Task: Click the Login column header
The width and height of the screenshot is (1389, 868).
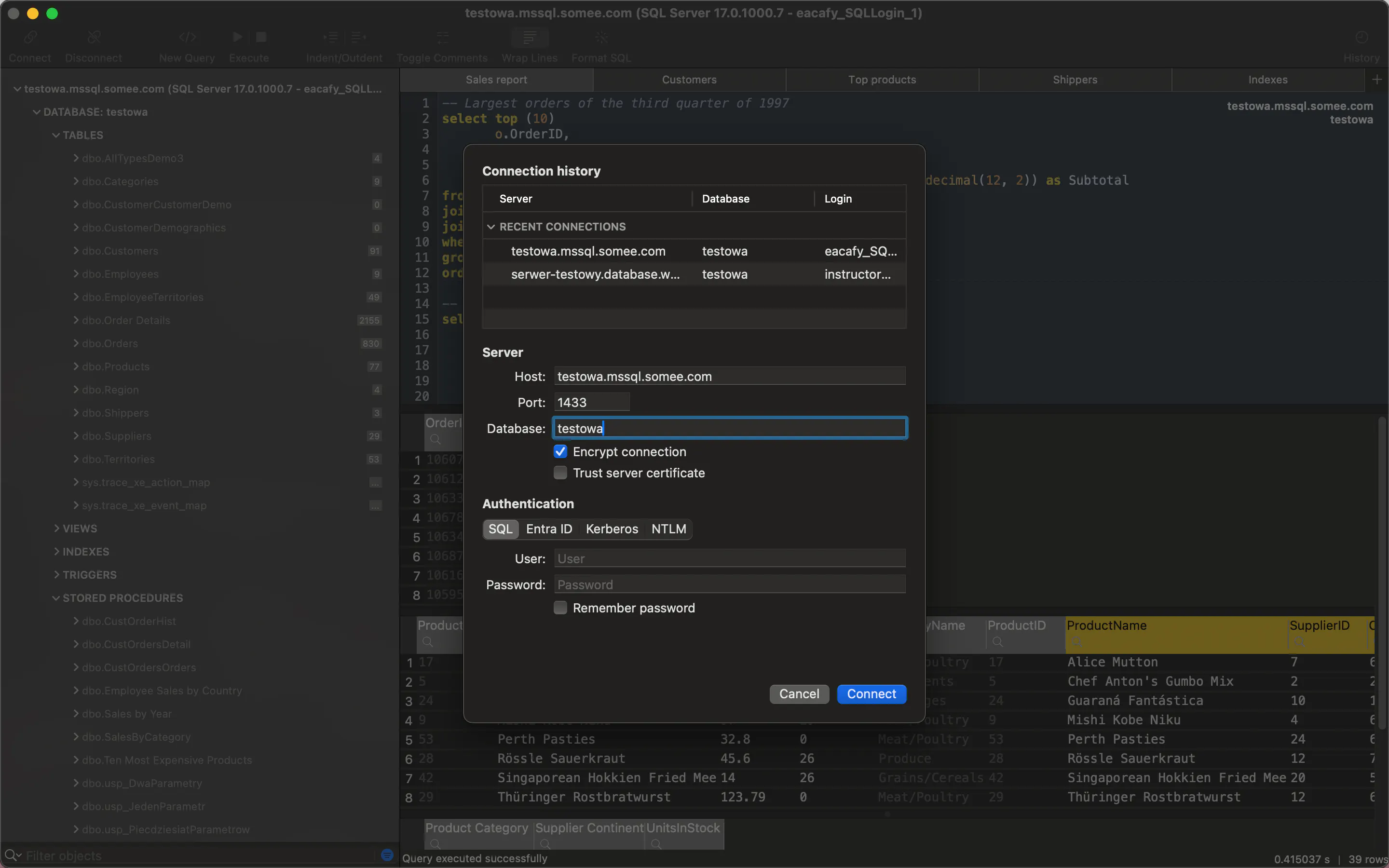Action: 860,199
